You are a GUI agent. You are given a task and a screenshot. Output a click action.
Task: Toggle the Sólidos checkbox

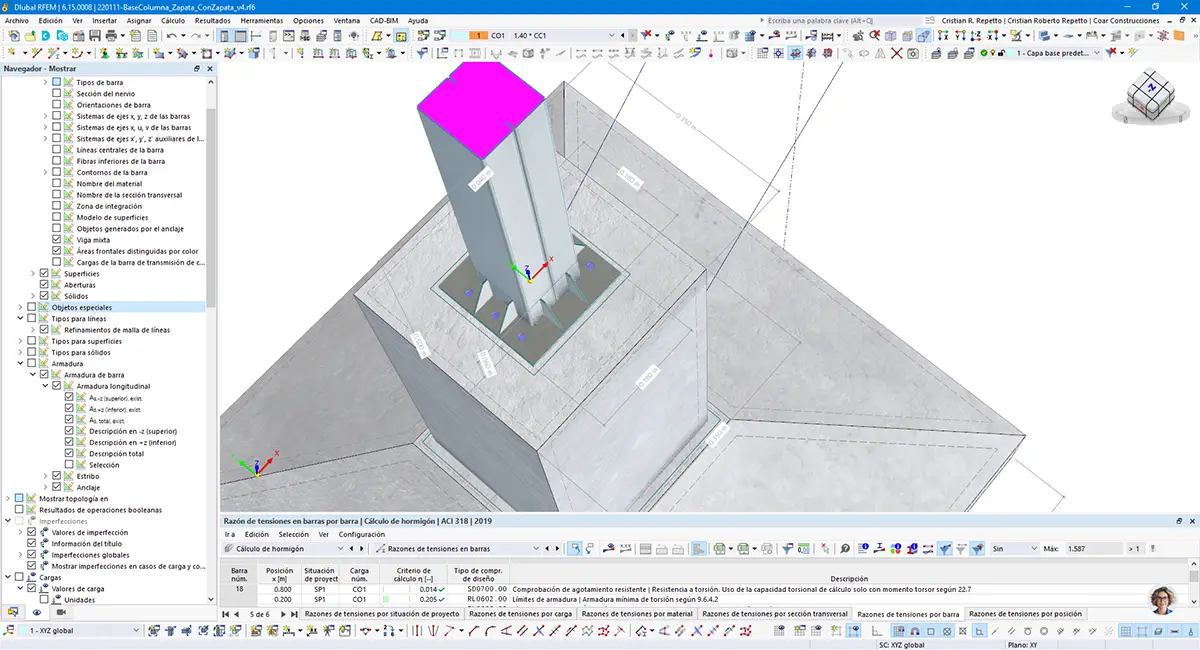pyautogui.click(x=44, y=296)
